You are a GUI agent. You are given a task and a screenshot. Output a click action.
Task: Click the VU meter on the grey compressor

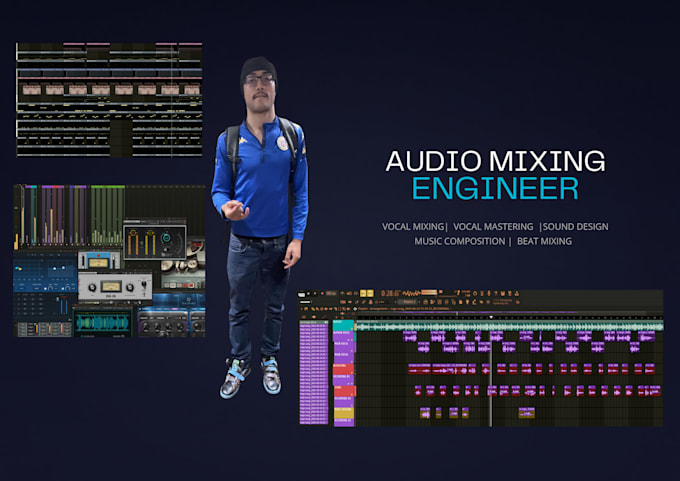click(x=111, y=287)
